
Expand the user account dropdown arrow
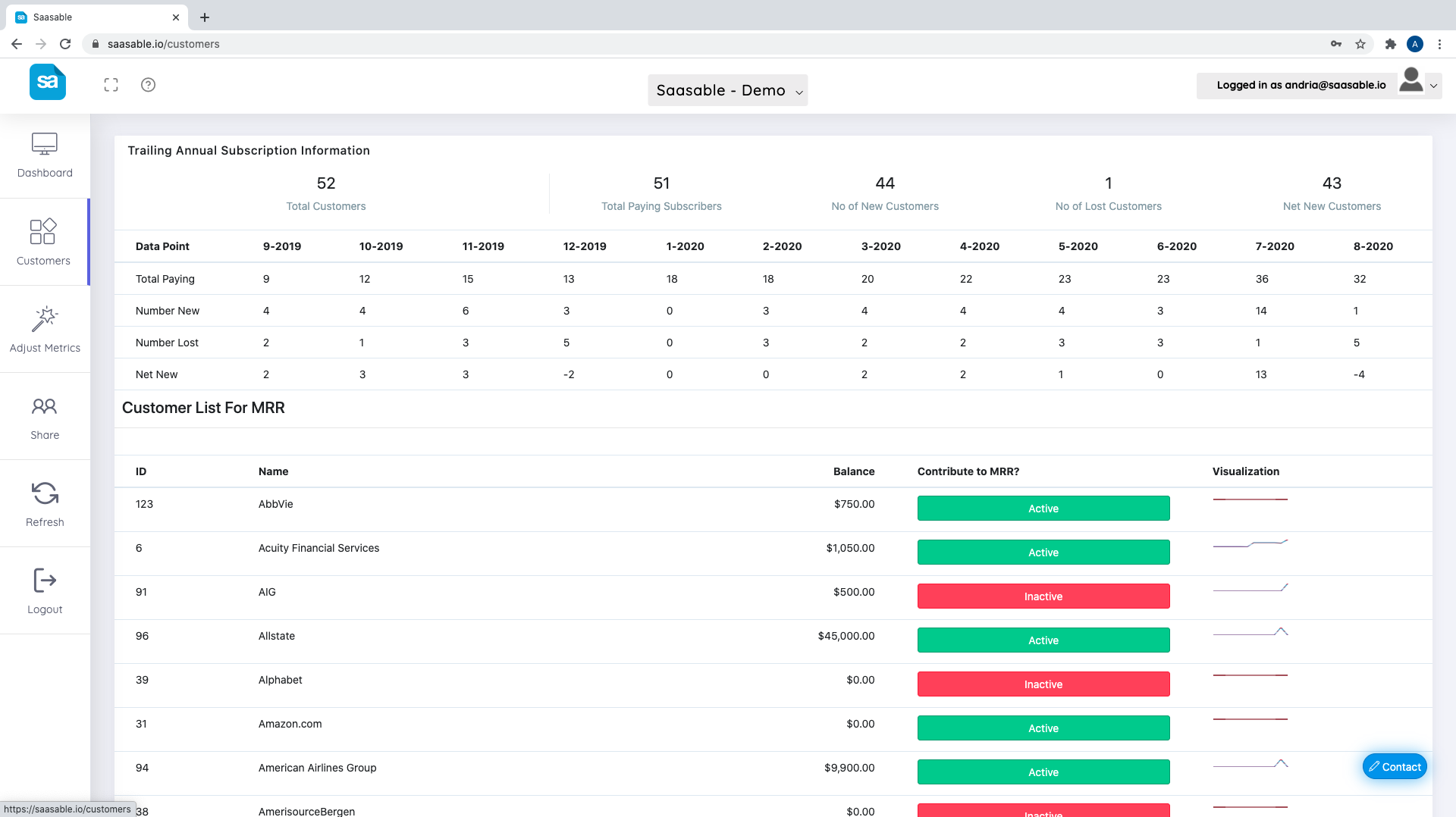[x=1433, y=86]
